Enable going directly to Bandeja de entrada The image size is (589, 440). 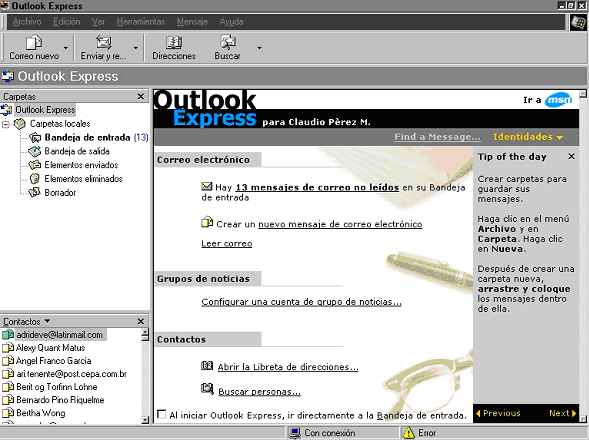point(162,414)
